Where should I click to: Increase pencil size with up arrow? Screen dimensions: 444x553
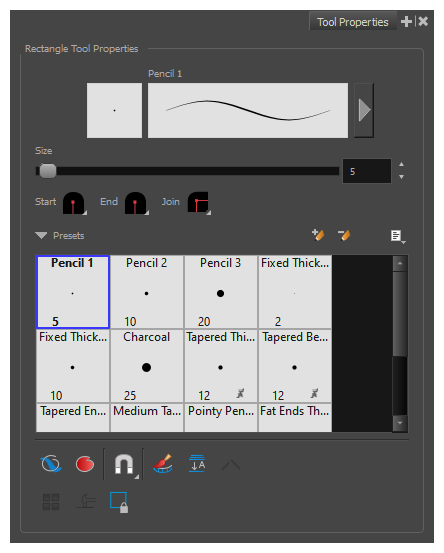tap(401, 165)
